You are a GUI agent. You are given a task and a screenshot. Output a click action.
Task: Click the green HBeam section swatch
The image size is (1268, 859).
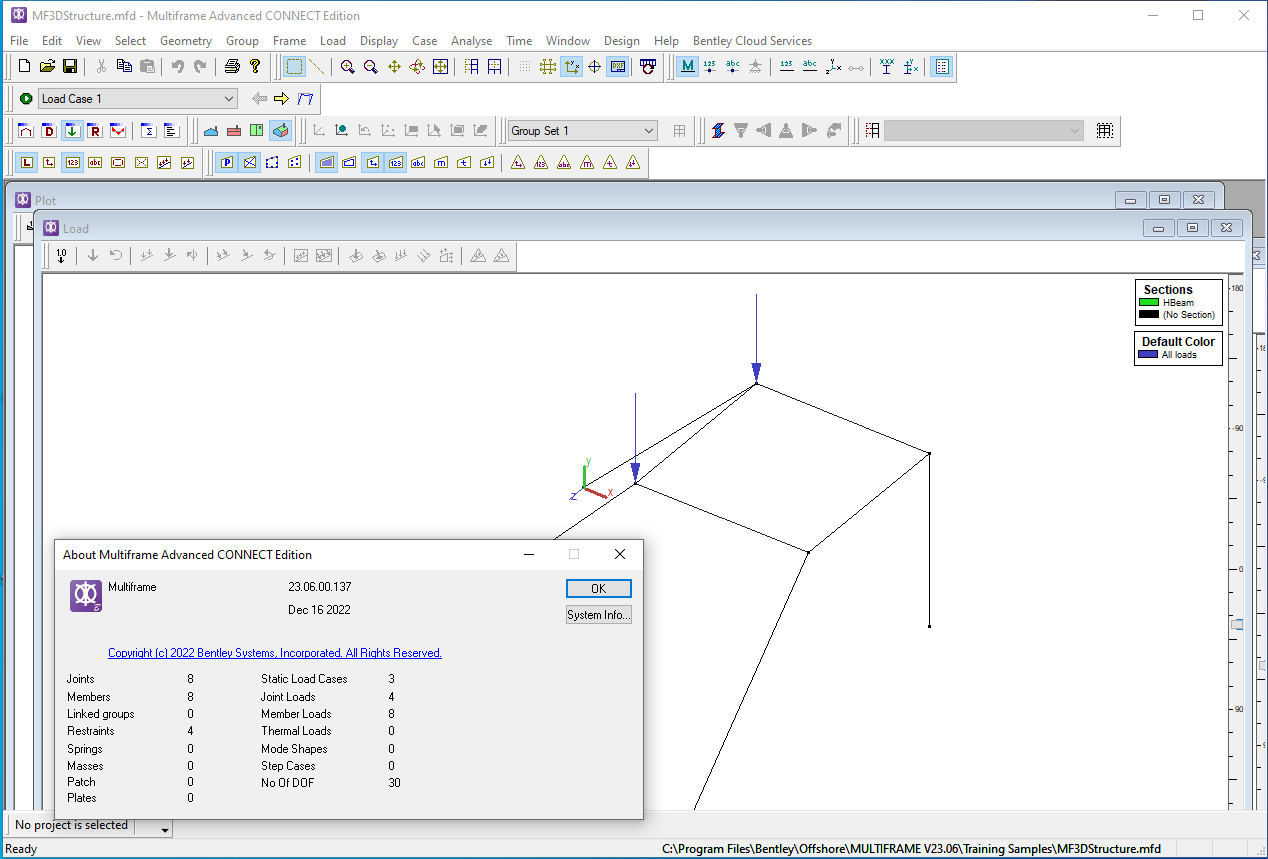[x=1149, y=302]
